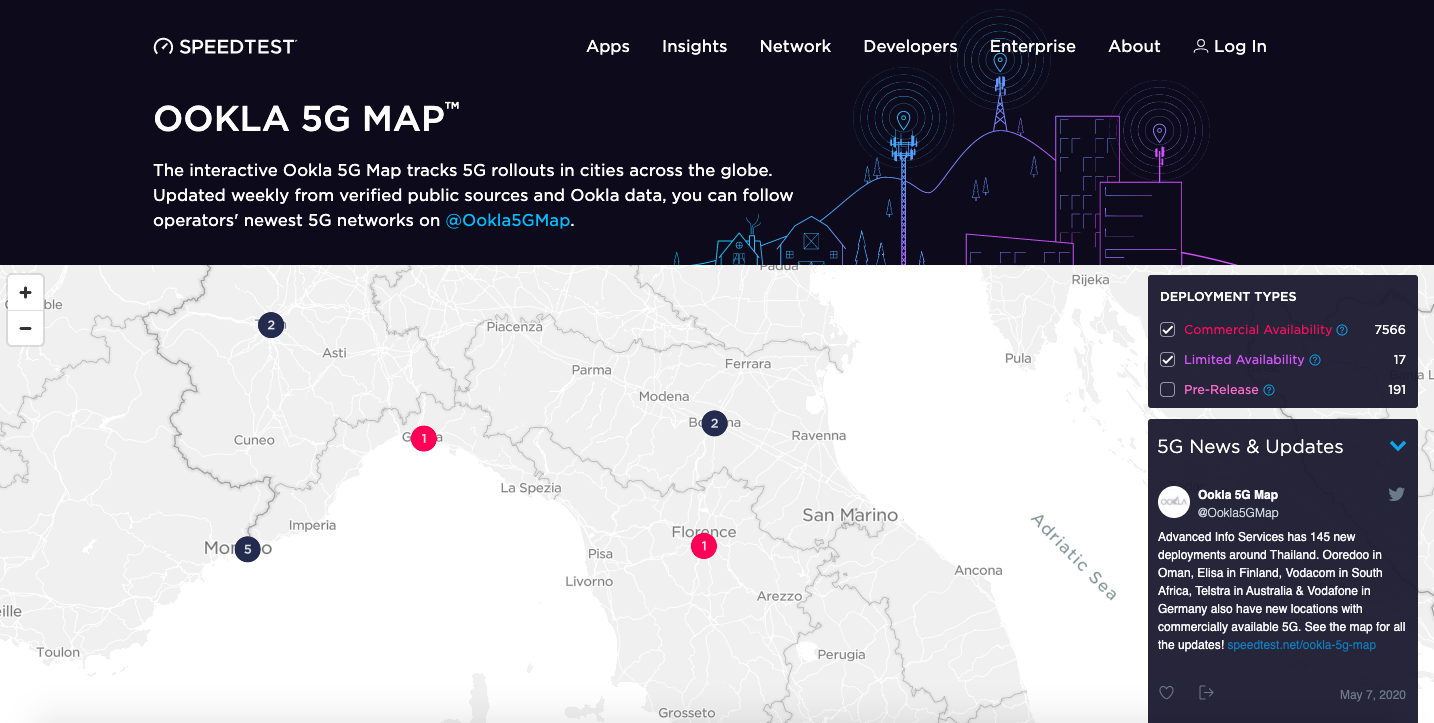Click the 191 pre-release count
1434x723 pixels.
point(1397,390)
